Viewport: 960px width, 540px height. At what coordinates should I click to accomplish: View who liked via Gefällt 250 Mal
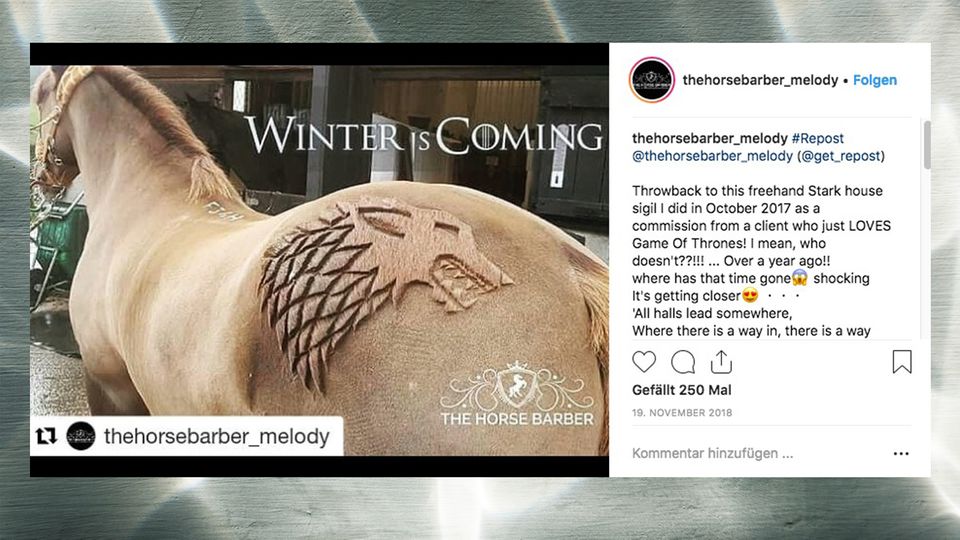tap(681, 390)
